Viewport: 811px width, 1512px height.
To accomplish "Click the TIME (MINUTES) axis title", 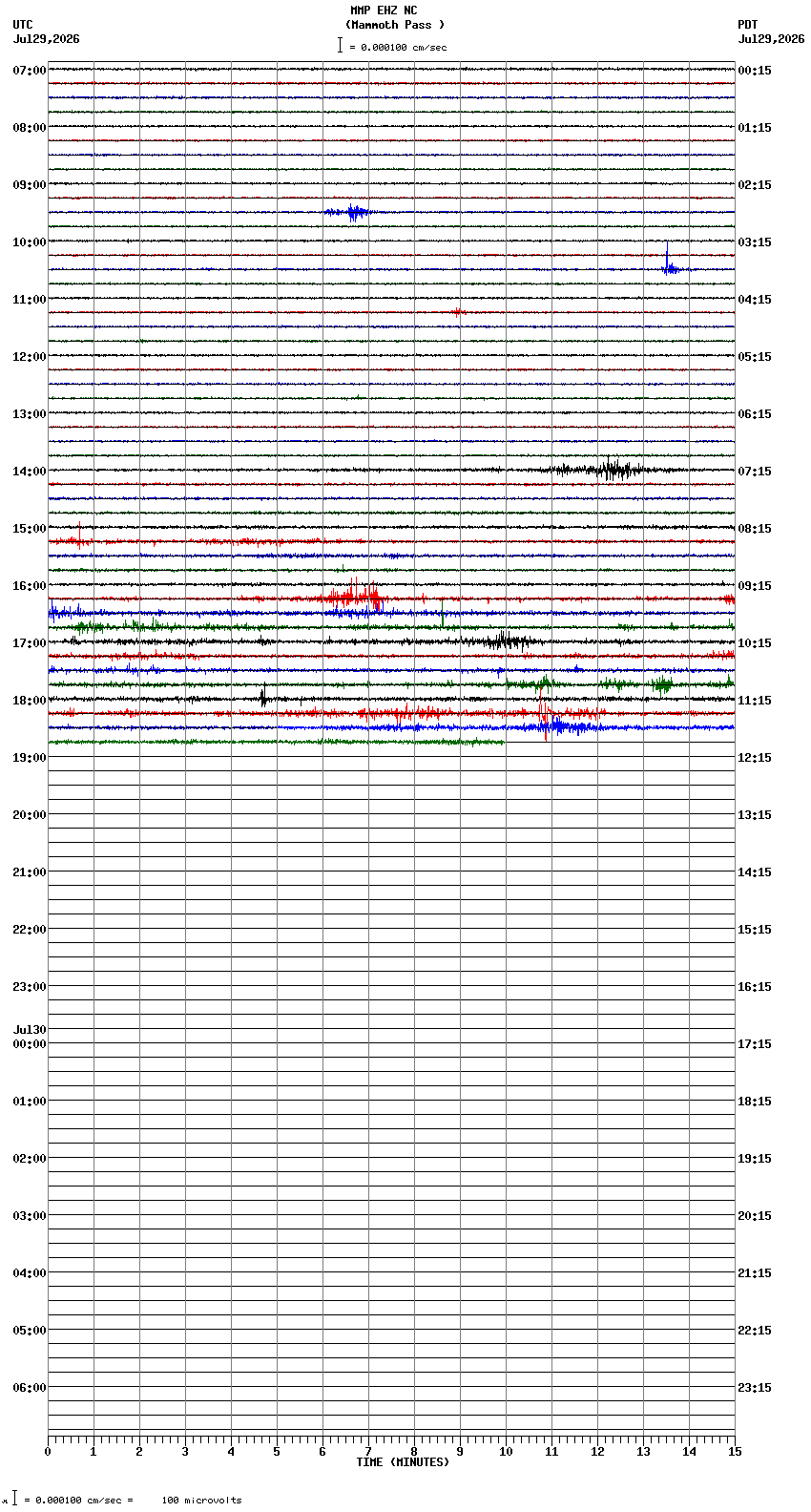I will pos(403,1461).
